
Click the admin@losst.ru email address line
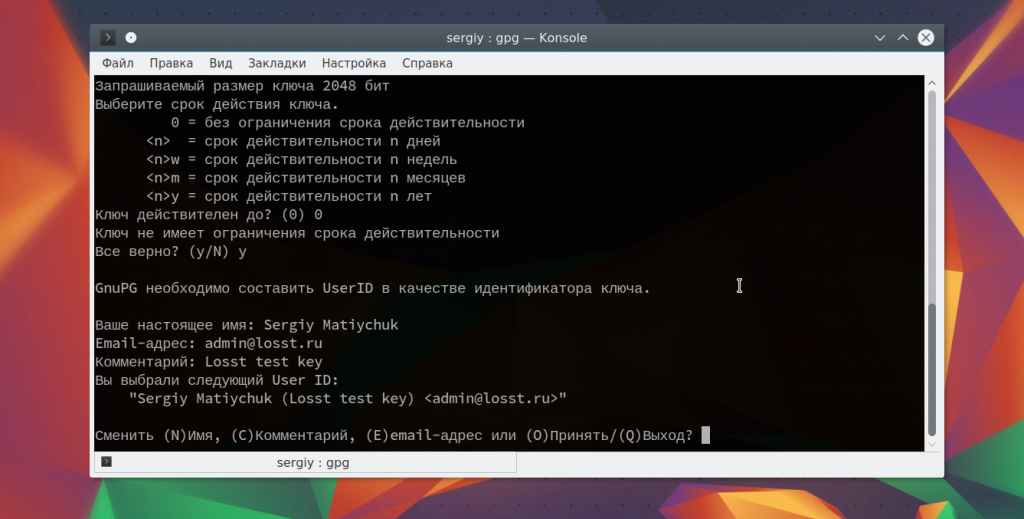(x=208, y=344)
